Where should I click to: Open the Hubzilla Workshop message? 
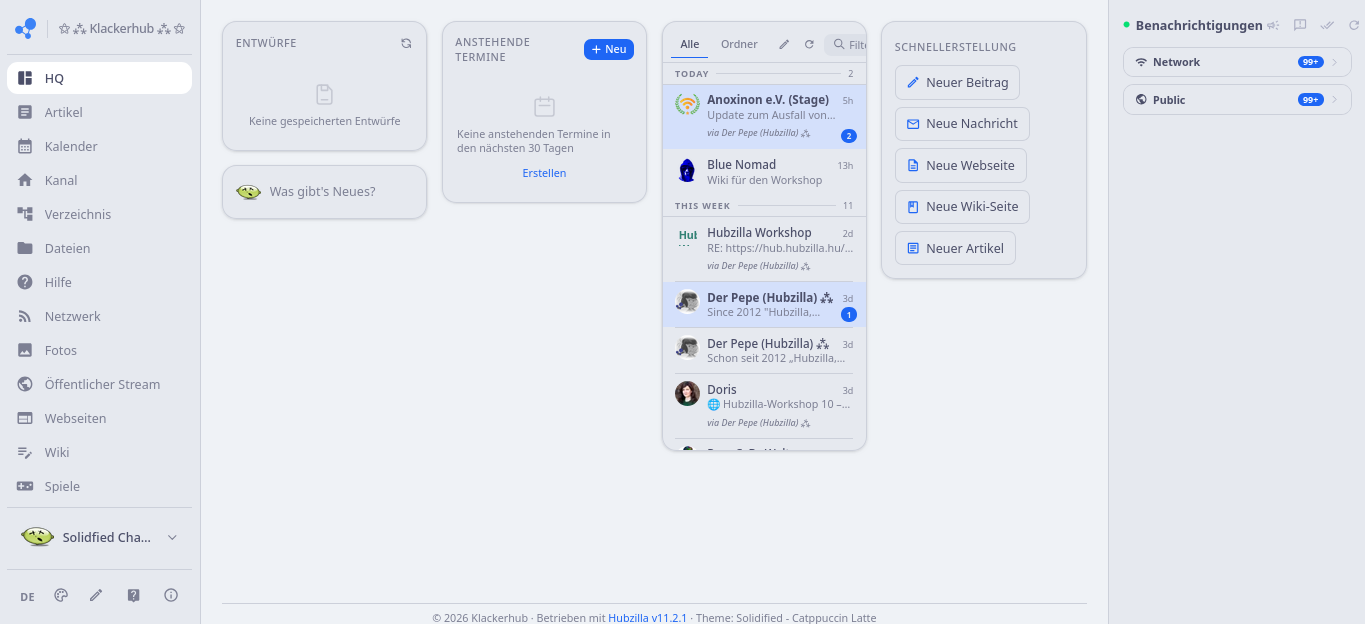[764, 249]
